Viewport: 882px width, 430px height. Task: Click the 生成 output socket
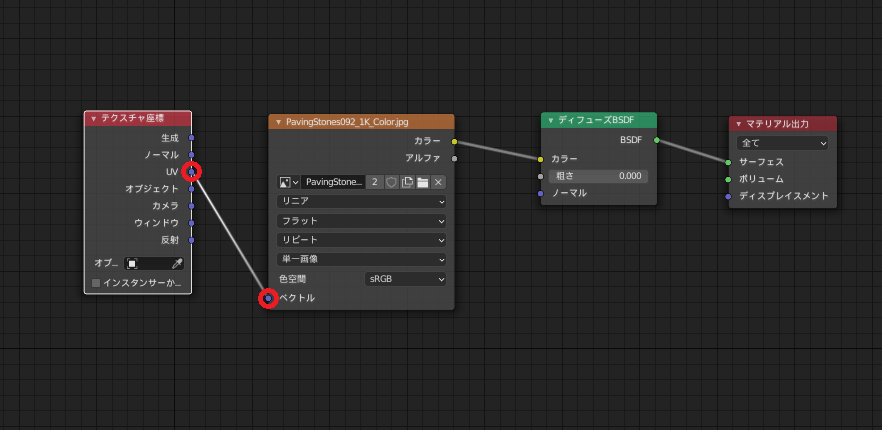click(191, 138)
